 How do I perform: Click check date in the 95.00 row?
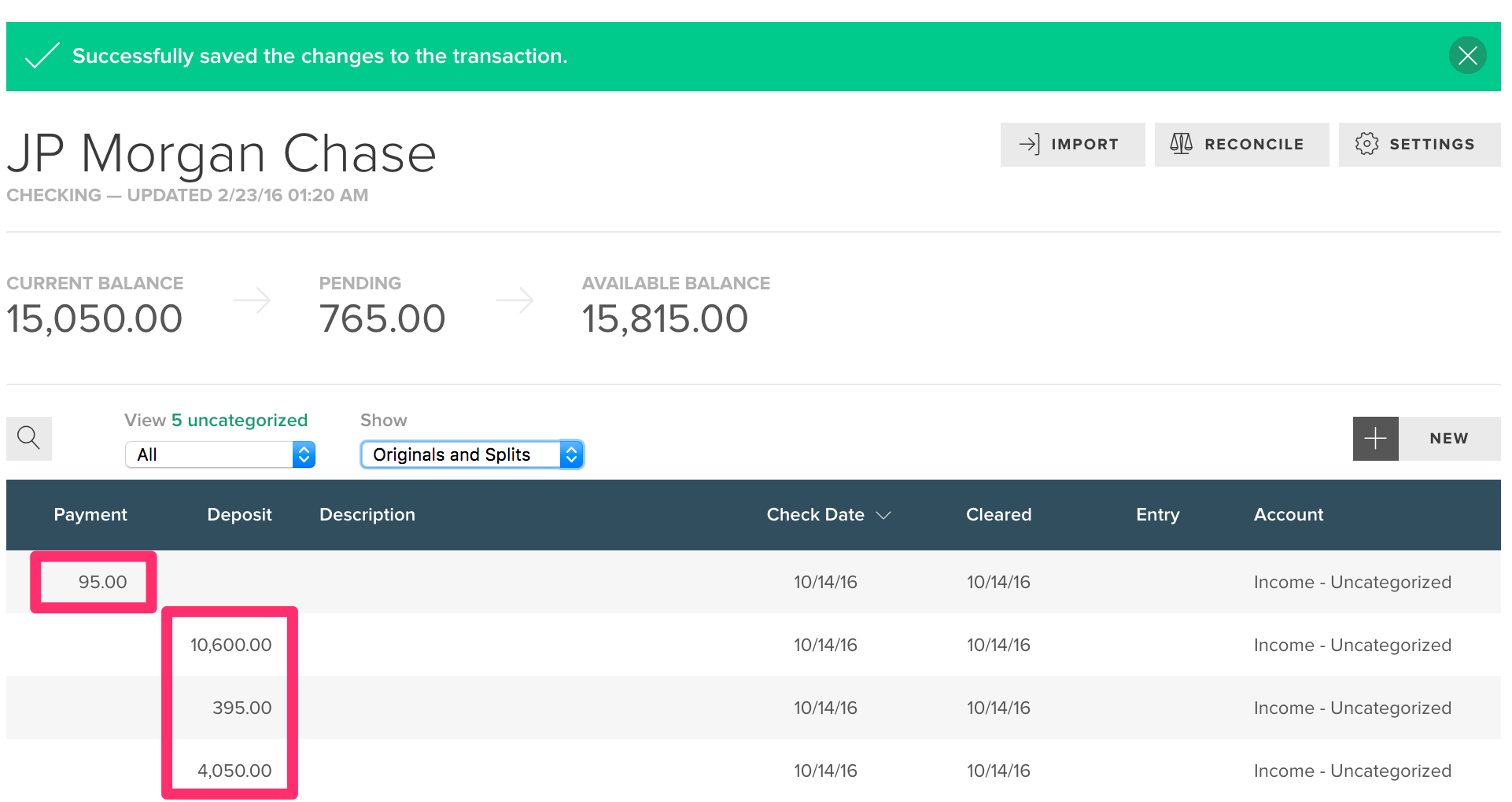[x=825, y=583]
